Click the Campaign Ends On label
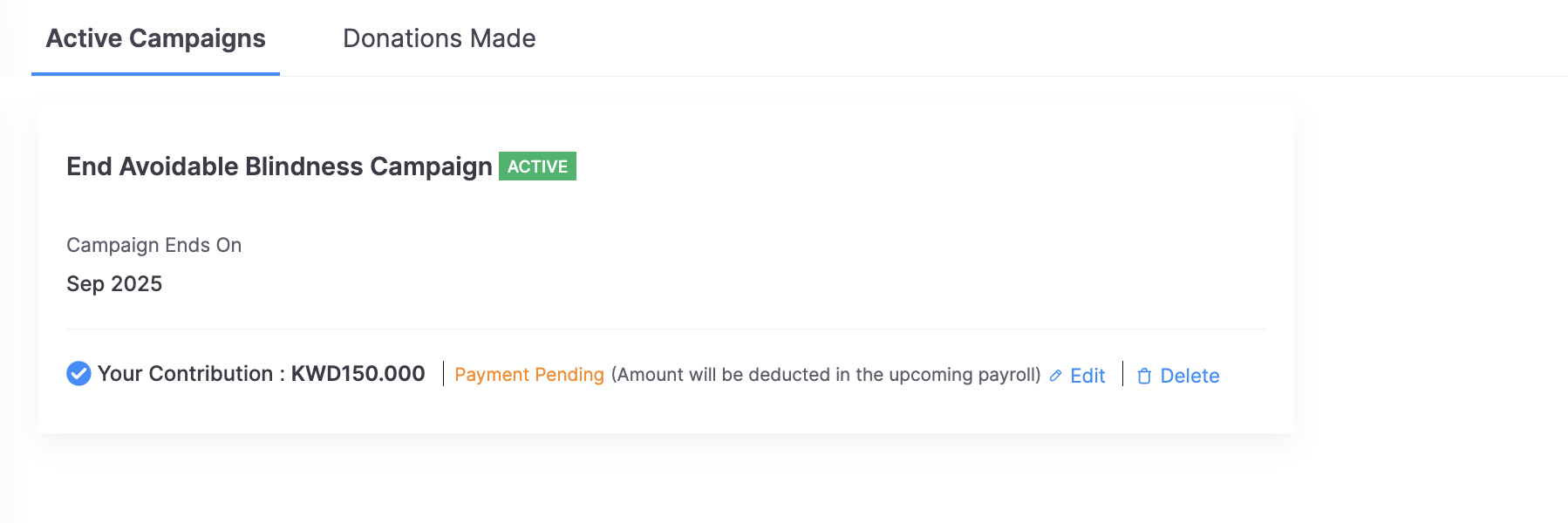Screen dimensions: 1568x523 coord(153,245)
